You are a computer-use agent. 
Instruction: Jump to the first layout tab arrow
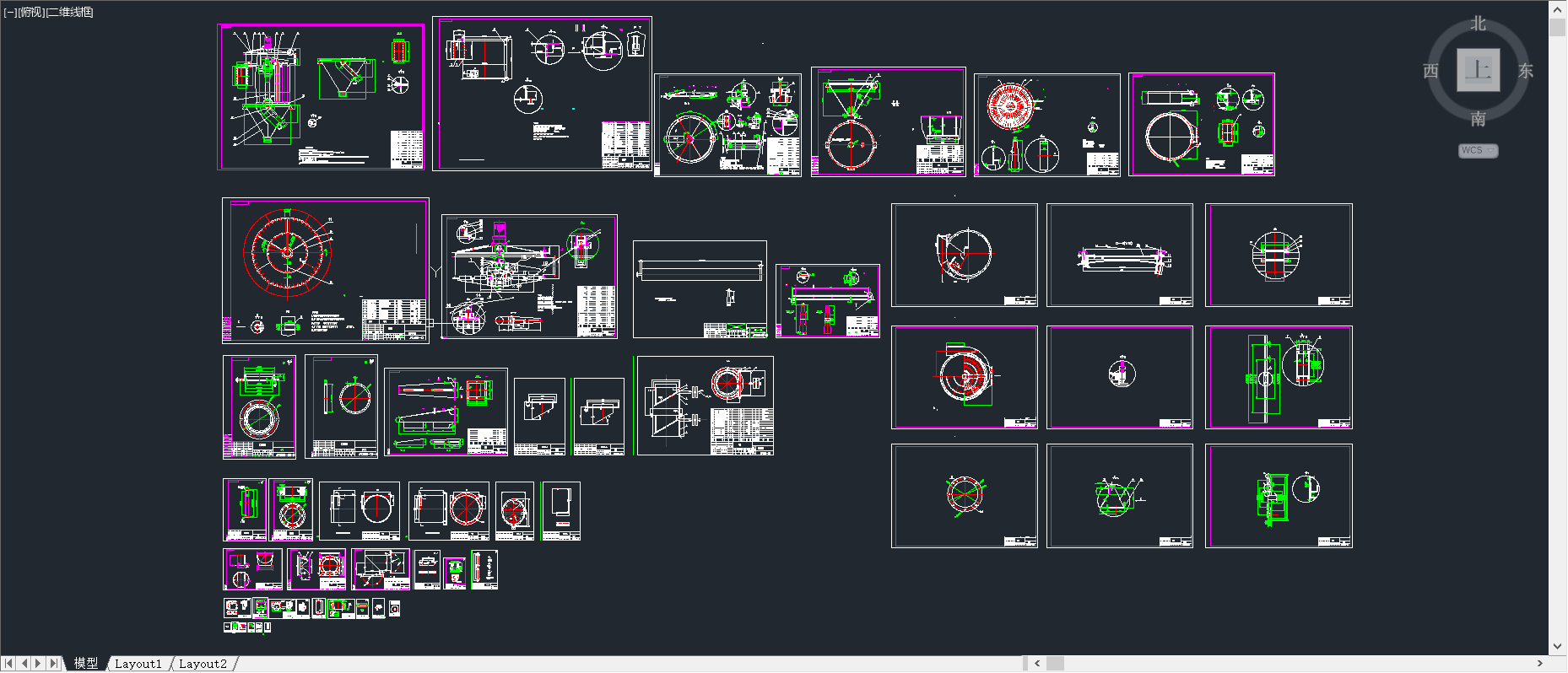click(8, 664)
